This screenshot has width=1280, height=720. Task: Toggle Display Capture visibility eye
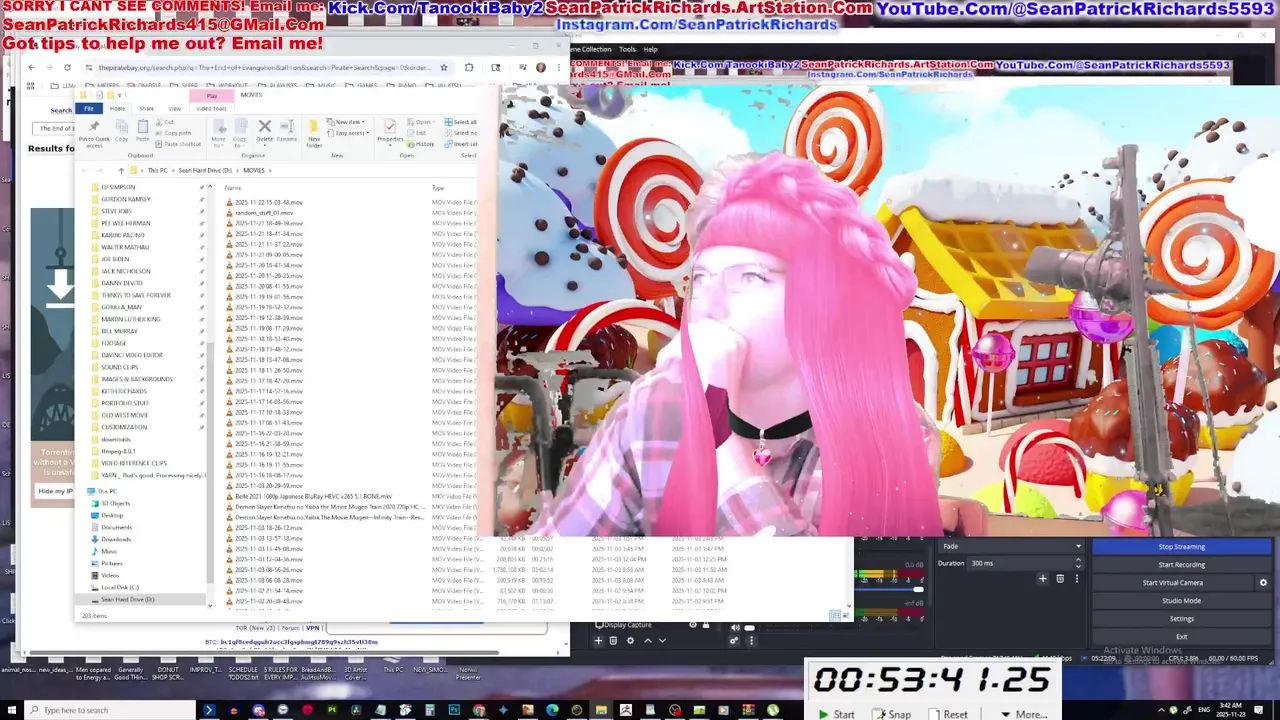693,625
